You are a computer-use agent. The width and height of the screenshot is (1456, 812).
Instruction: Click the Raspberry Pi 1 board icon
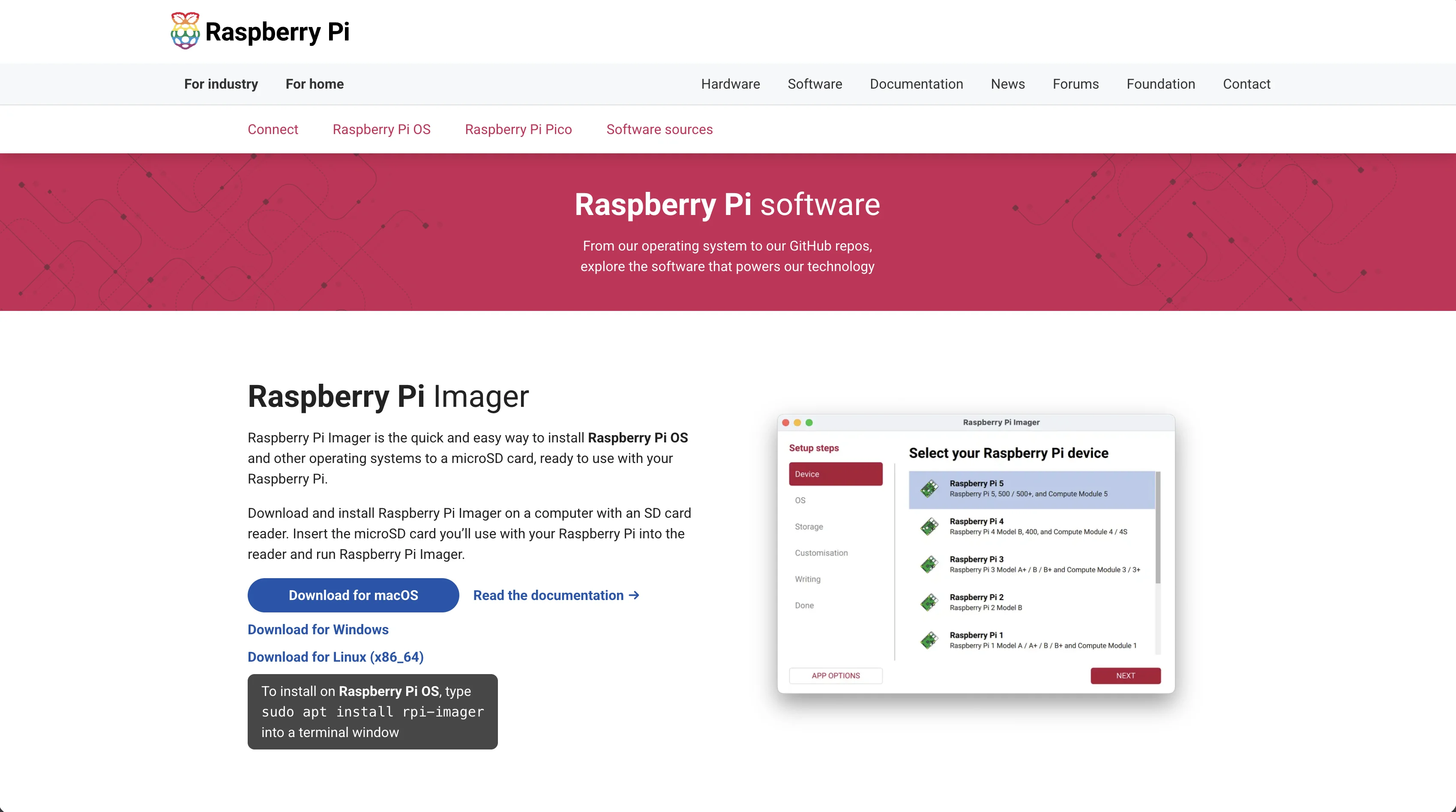tap(929, 640)
